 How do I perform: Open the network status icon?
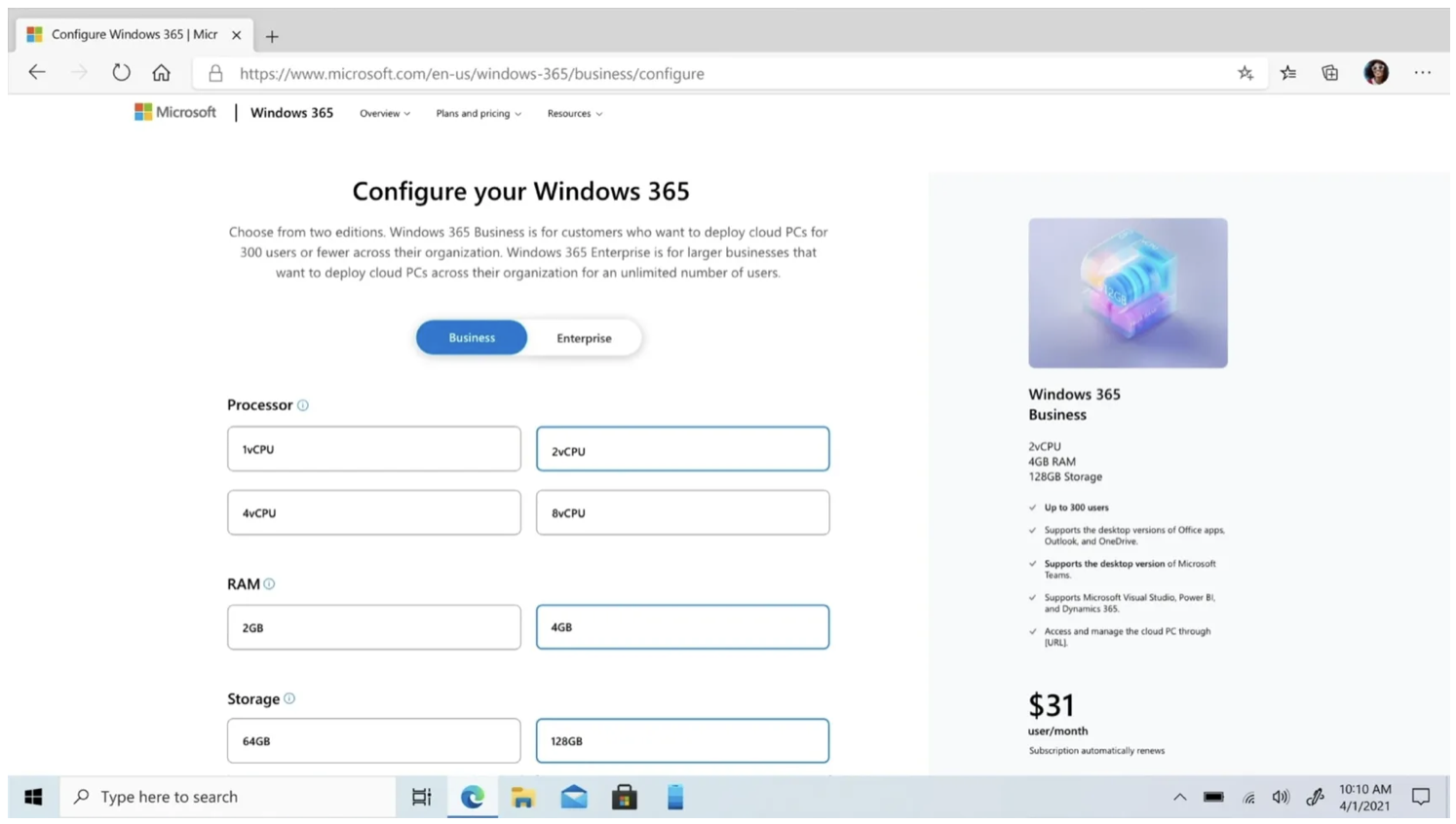pyautogui.click(x=1248, y=798)
